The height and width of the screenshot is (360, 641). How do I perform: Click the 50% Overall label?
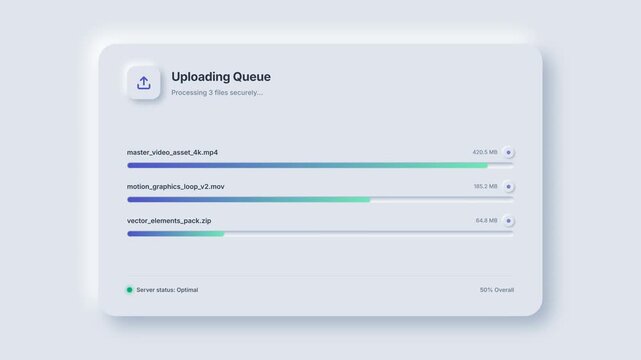[497, 290]
